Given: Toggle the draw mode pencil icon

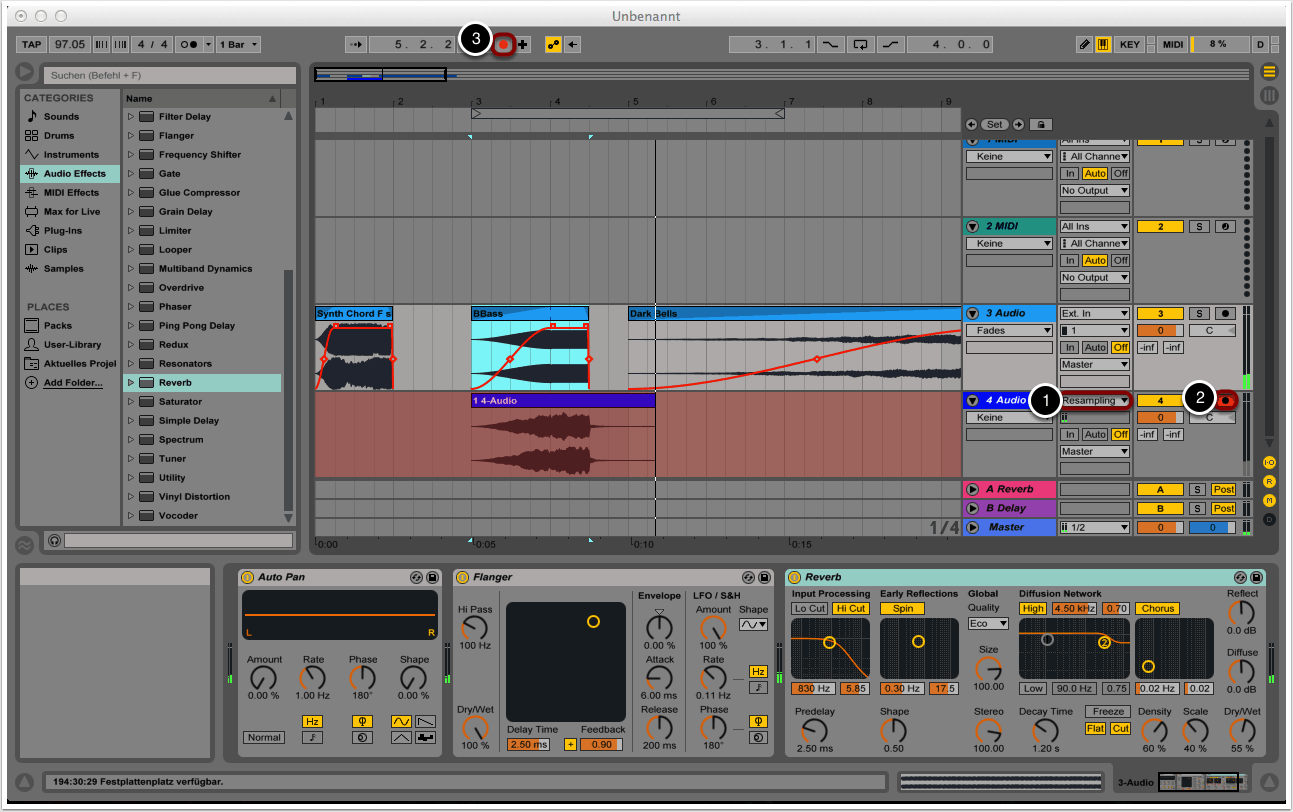Looking at the screenshot, I should point(1085,45).
